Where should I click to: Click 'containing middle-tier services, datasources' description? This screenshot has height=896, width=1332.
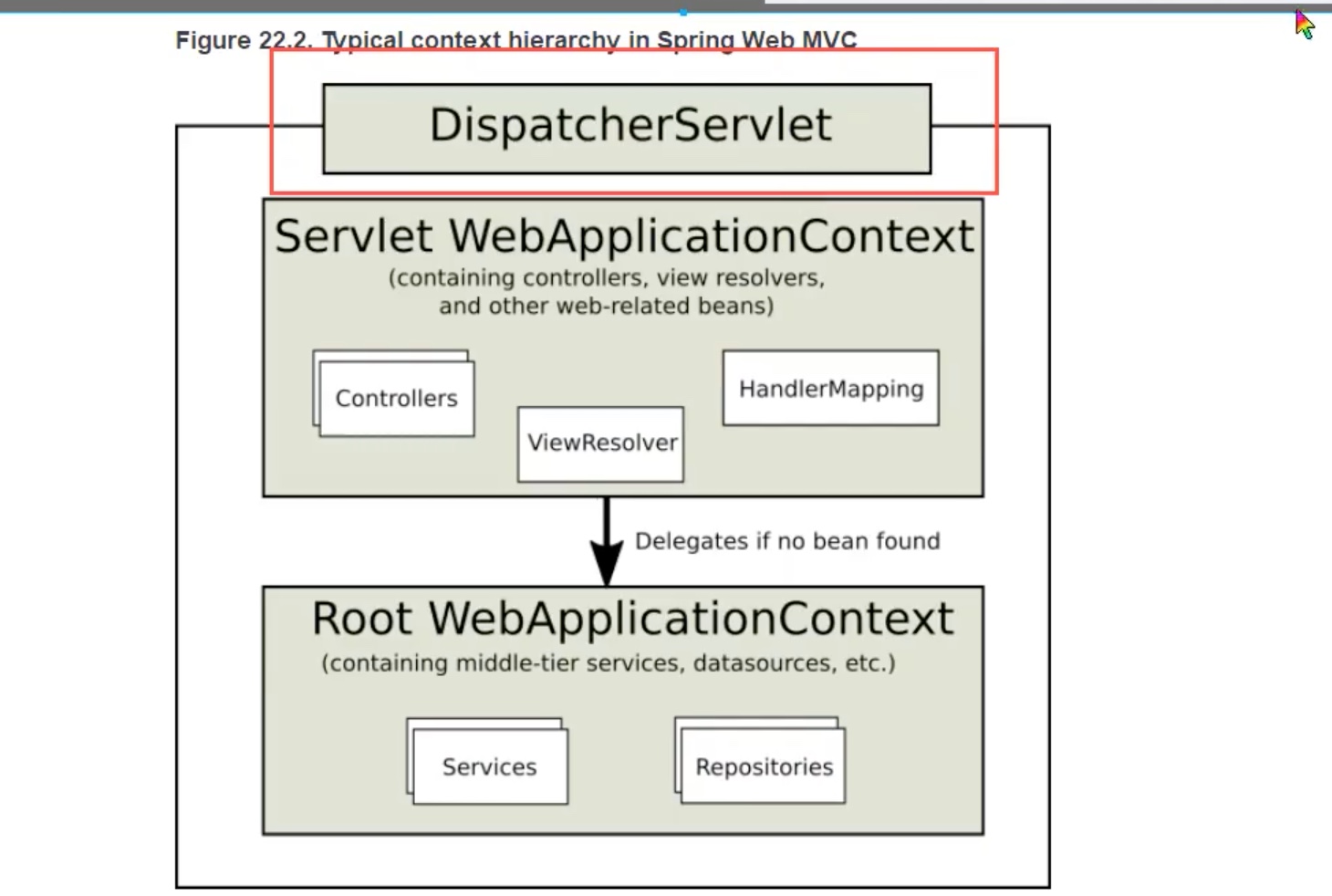pyautogui.click(x=608, y=663)
